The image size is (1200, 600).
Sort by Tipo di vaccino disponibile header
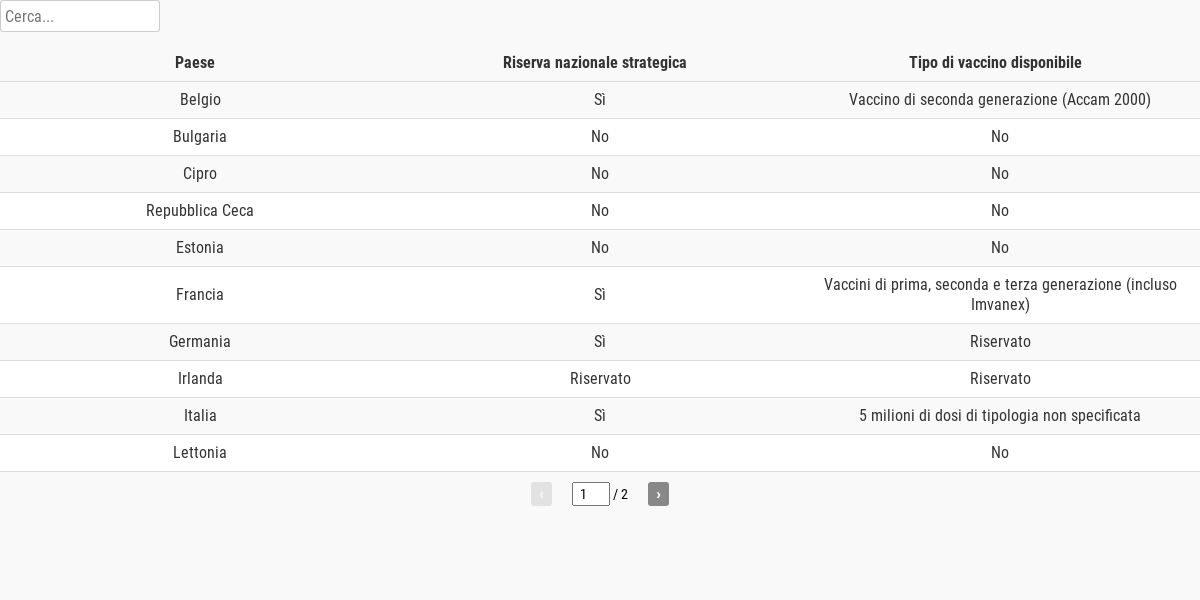(x=995, y=62)
